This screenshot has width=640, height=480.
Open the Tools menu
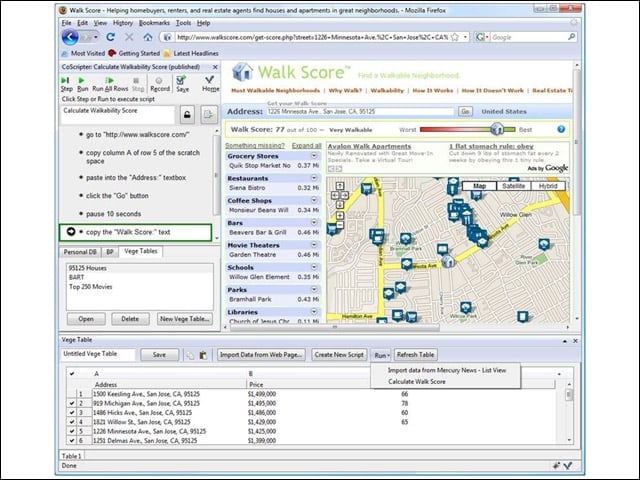[183, 23]
